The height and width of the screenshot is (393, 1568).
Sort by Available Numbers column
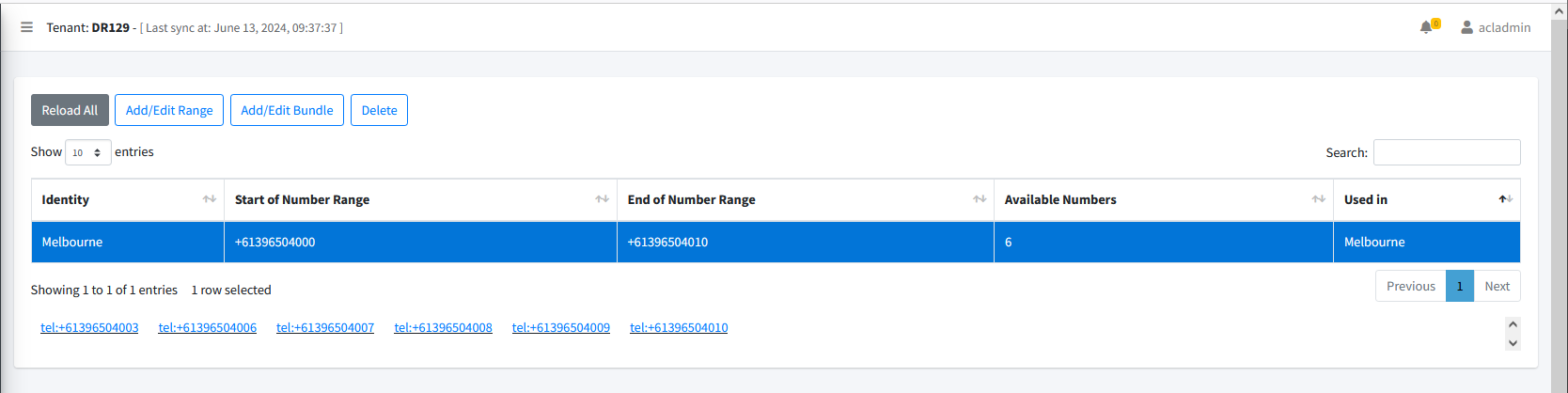point(1163,199)
